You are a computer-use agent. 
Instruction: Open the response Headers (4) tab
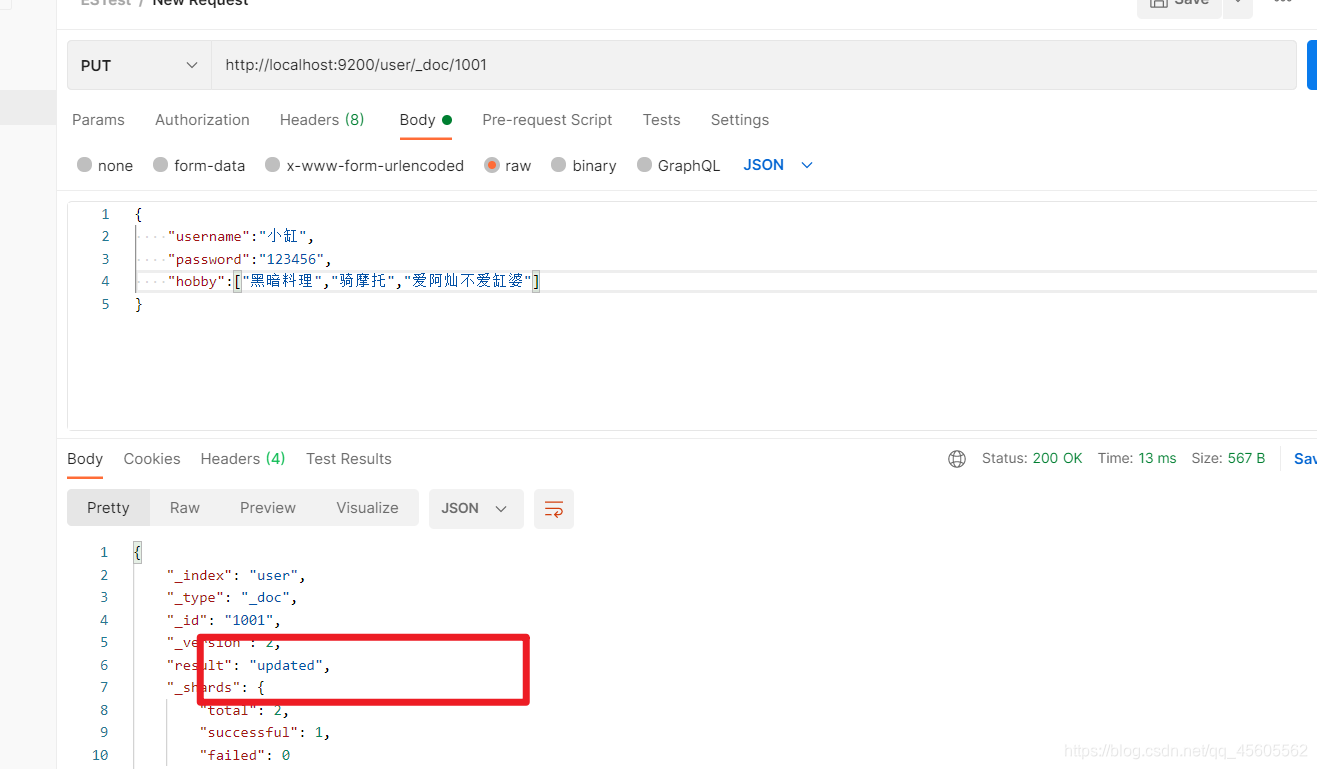click(x=243, y=459)
